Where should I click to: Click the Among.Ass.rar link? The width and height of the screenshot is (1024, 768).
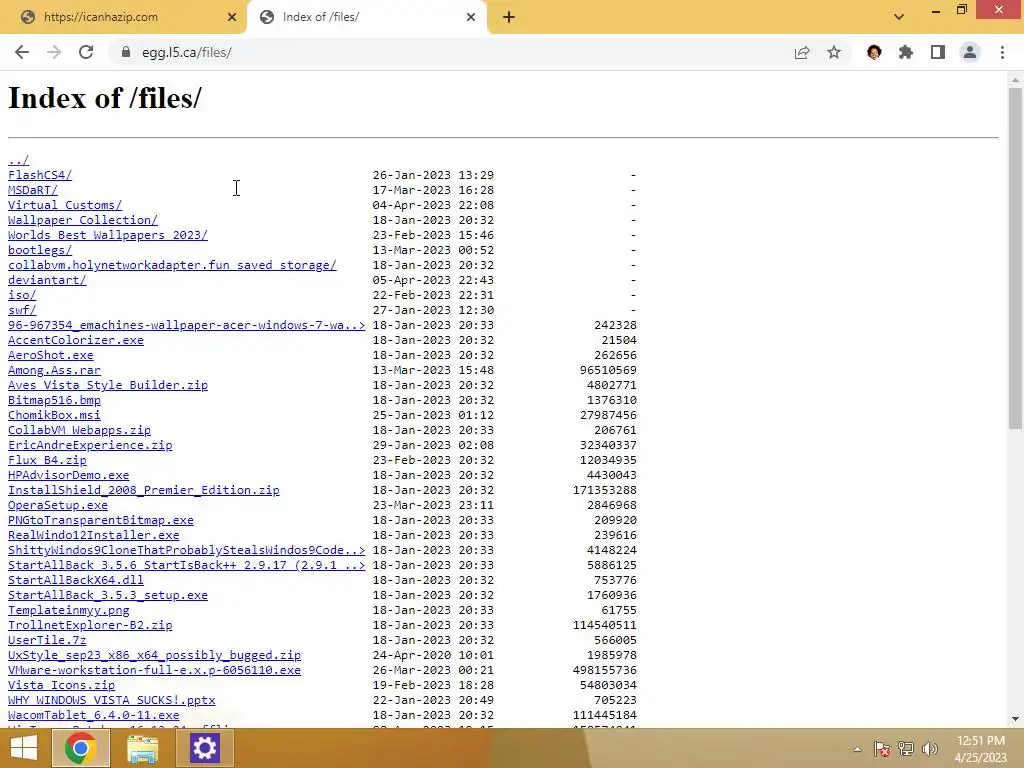54,370
